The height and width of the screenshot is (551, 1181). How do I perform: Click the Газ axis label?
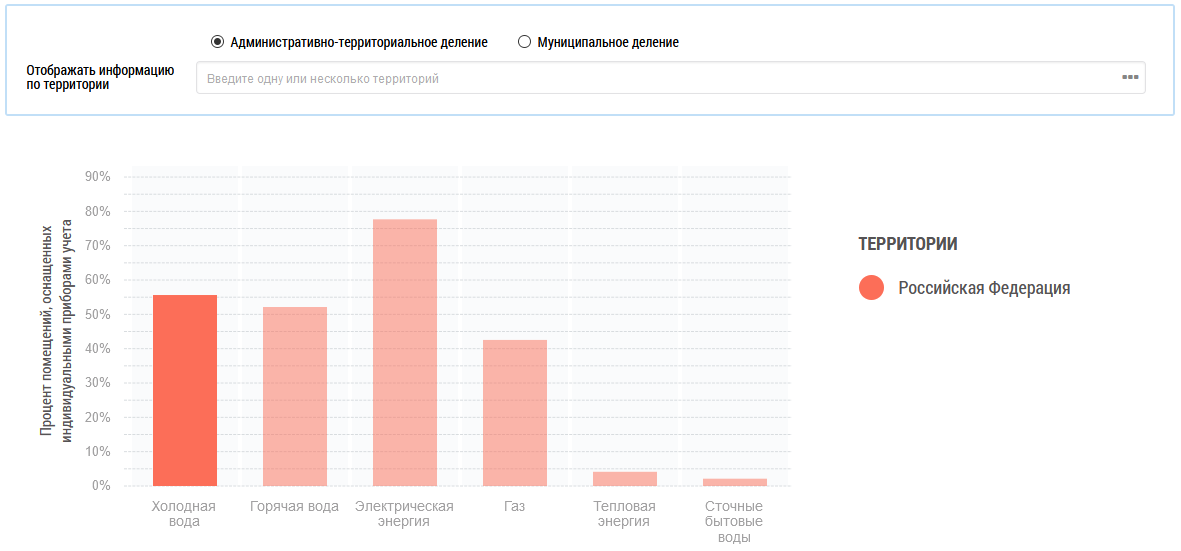pos(515,506)
